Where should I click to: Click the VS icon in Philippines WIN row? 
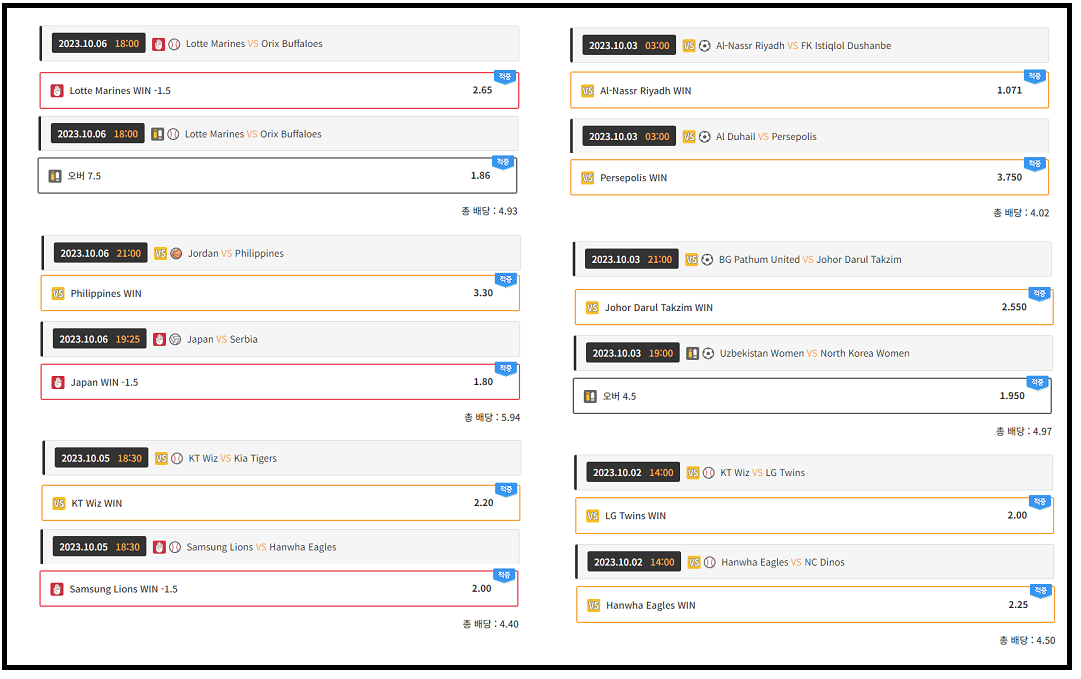click(58, 294)
